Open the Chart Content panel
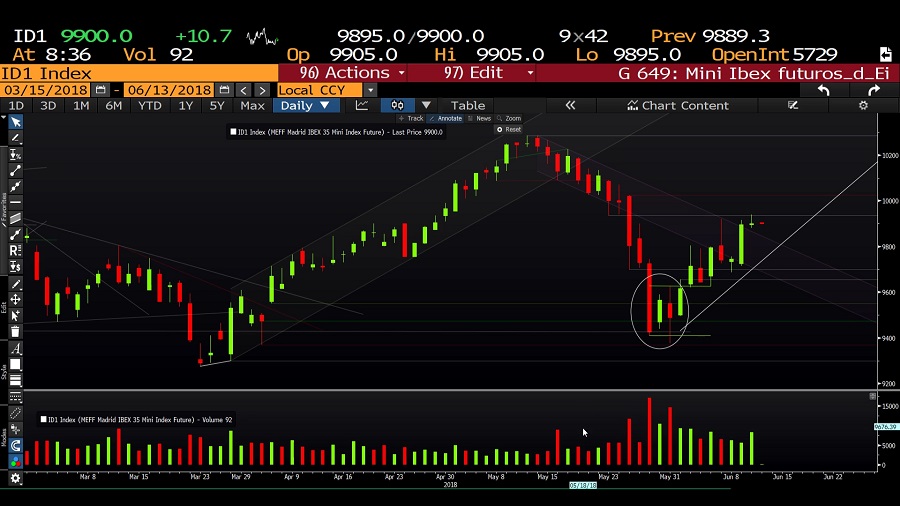 point(677,106)
